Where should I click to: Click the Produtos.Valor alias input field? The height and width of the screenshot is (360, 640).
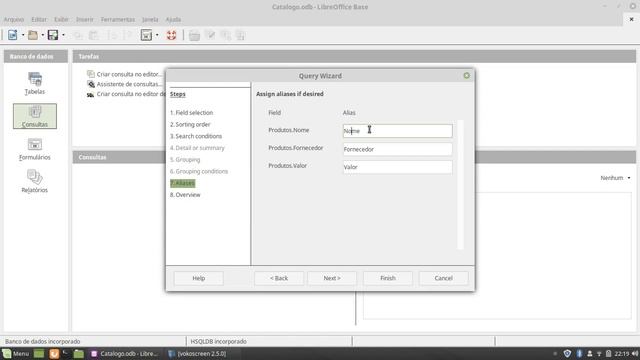[398, 167]
